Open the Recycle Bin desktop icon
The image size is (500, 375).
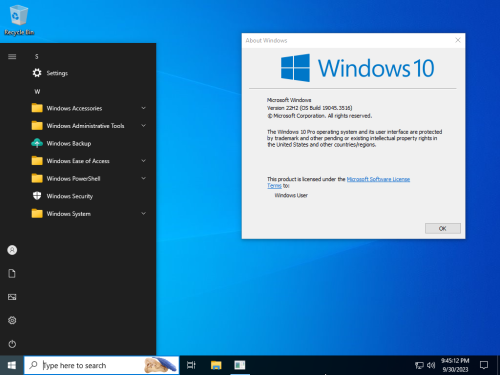pos(19,20)
